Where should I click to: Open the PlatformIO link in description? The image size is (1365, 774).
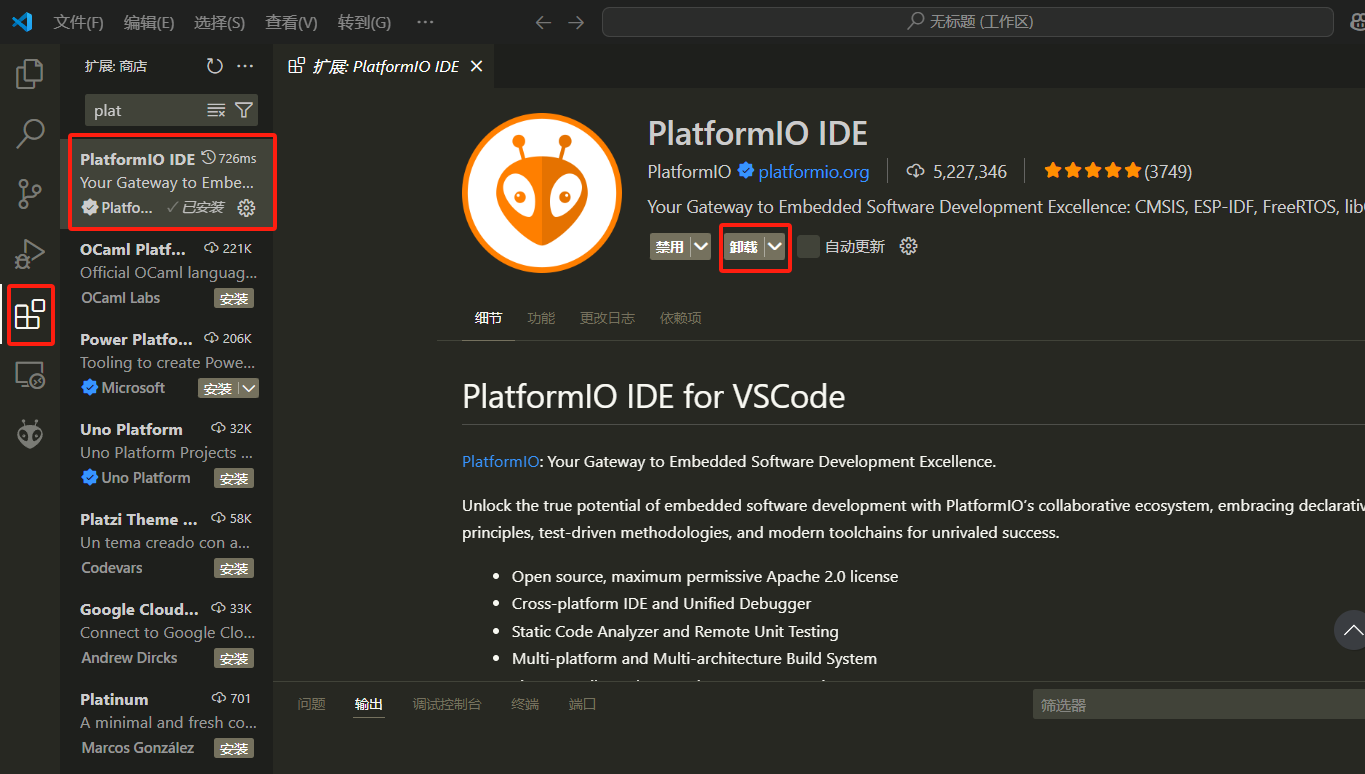[x=501, y=461]
